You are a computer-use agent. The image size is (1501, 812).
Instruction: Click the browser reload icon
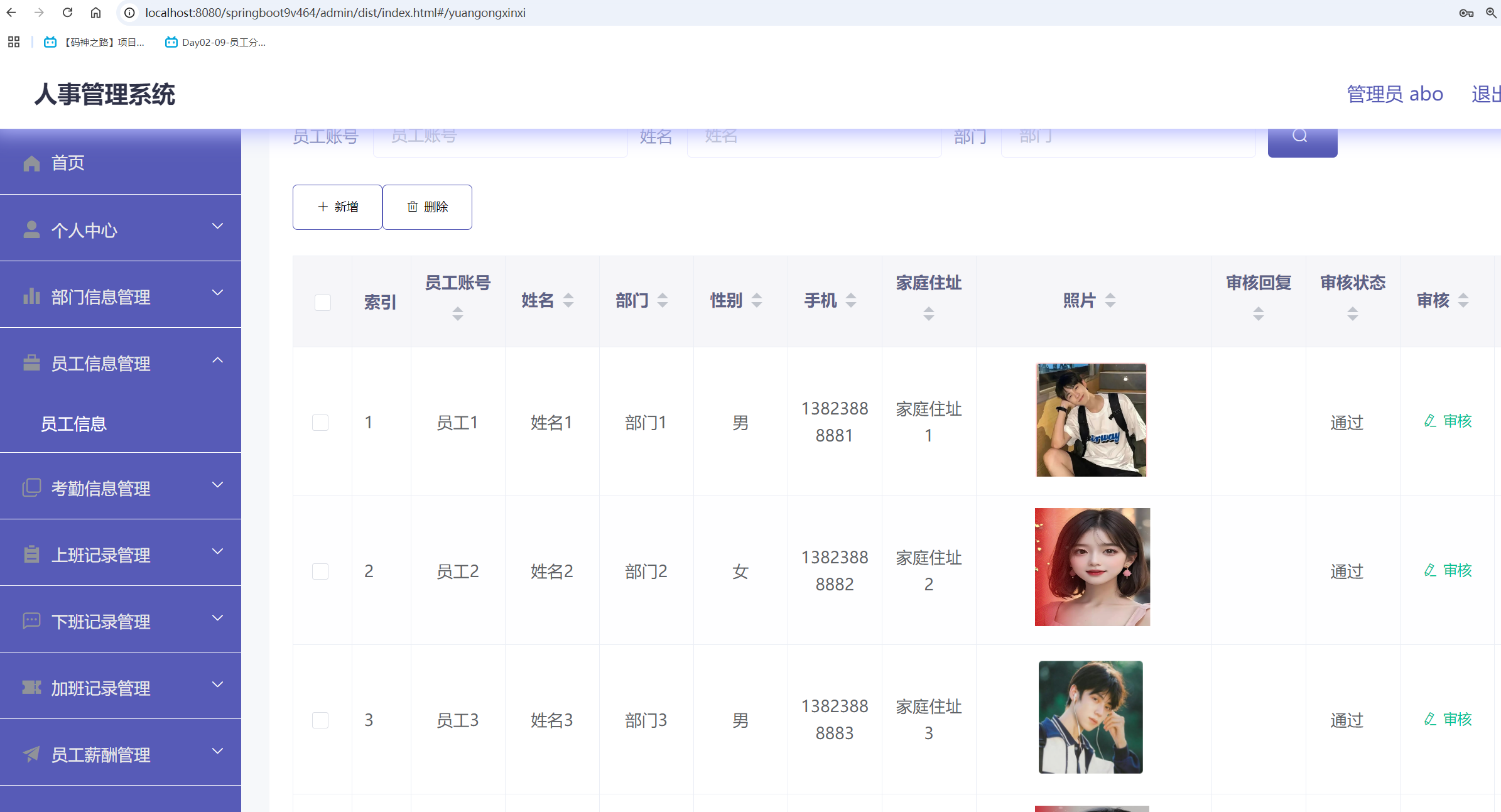68,13
